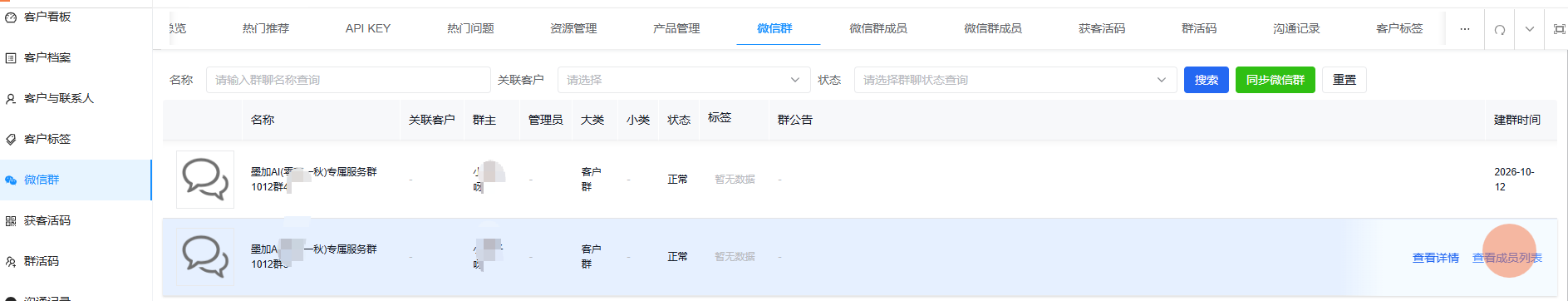Viewport: 1568px width, 301px height.
Task: Click 正常 status in row dated 2026-10-12
Action: [x=677, y=179]
